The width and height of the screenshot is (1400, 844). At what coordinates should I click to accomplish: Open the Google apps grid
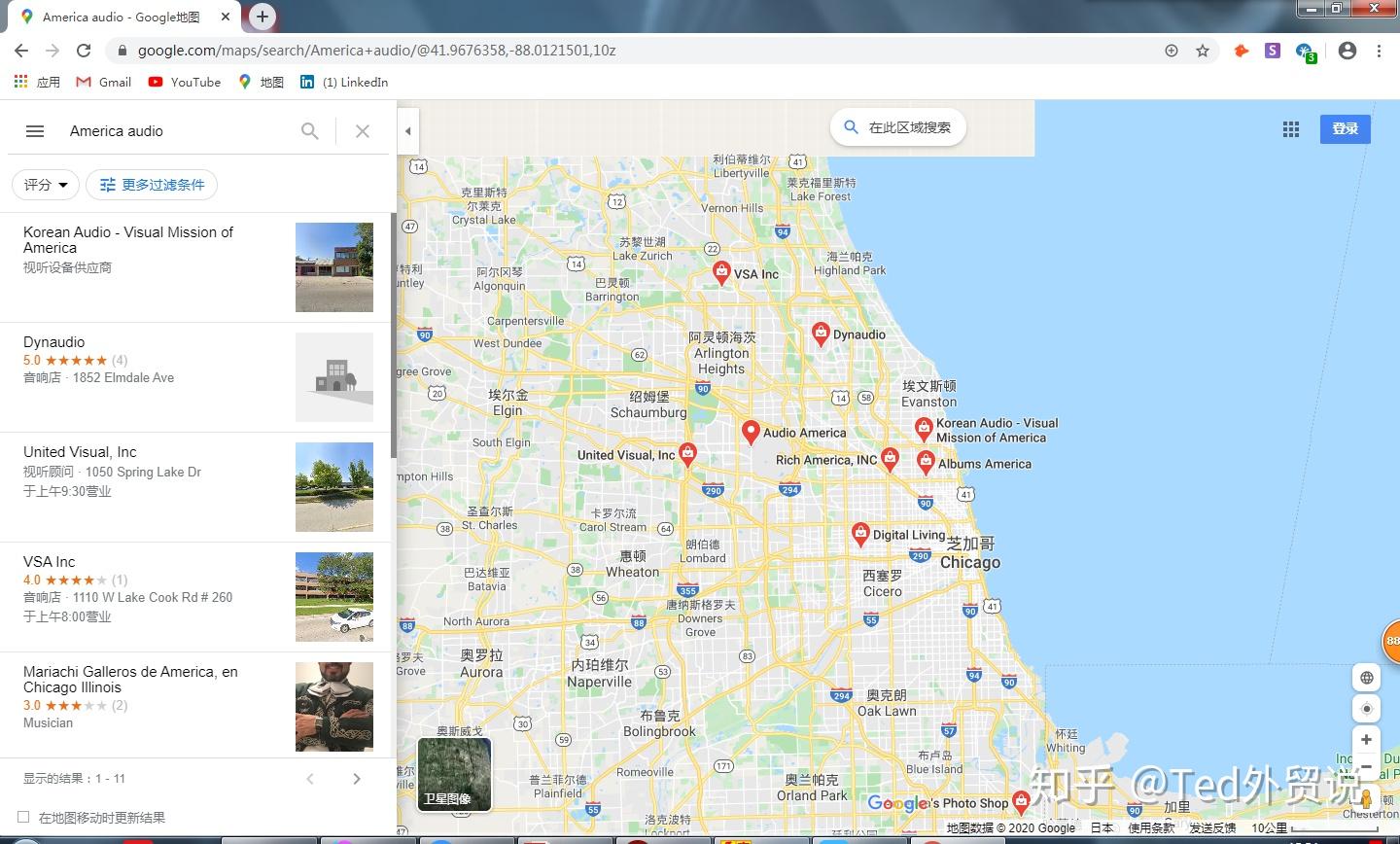click(x=1291, y=129)
